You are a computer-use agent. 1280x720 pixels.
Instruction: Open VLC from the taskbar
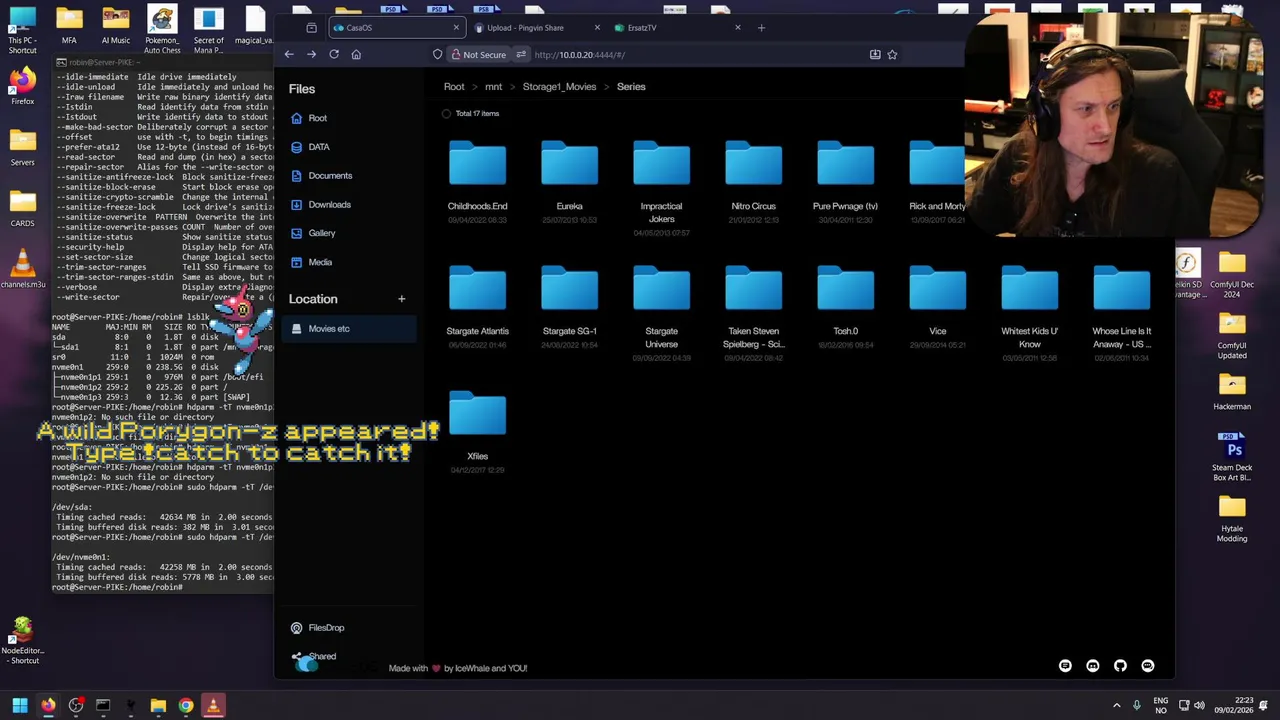click(x=213, y=706)
